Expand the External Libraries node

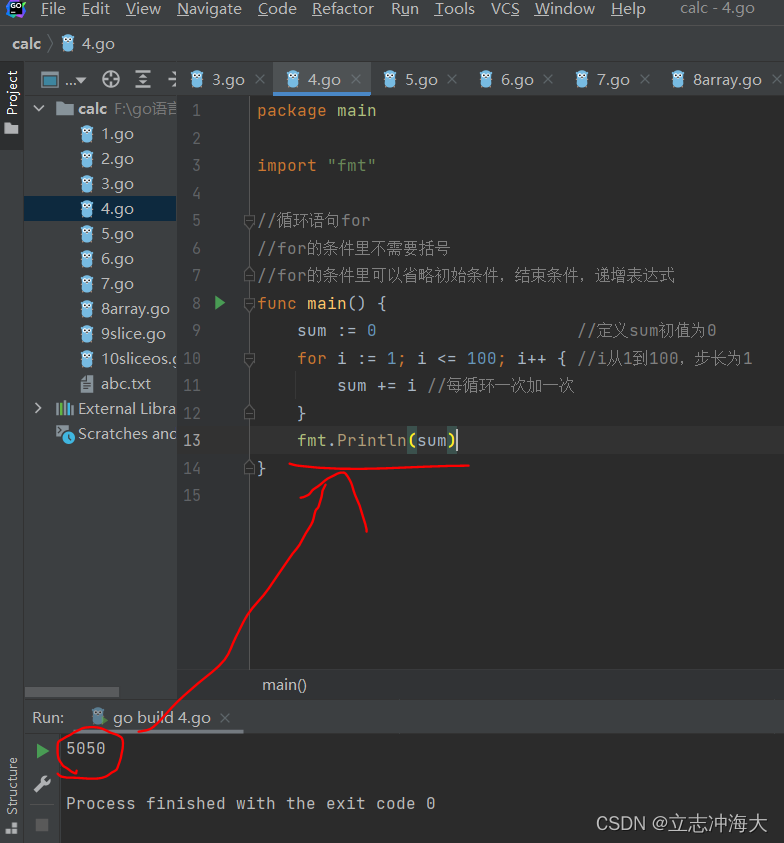(x=38, y=408)
